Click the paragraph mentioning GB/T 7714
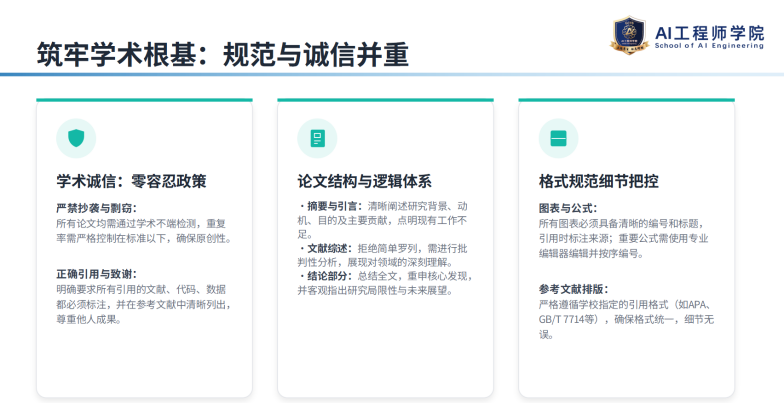 point(626,320)
